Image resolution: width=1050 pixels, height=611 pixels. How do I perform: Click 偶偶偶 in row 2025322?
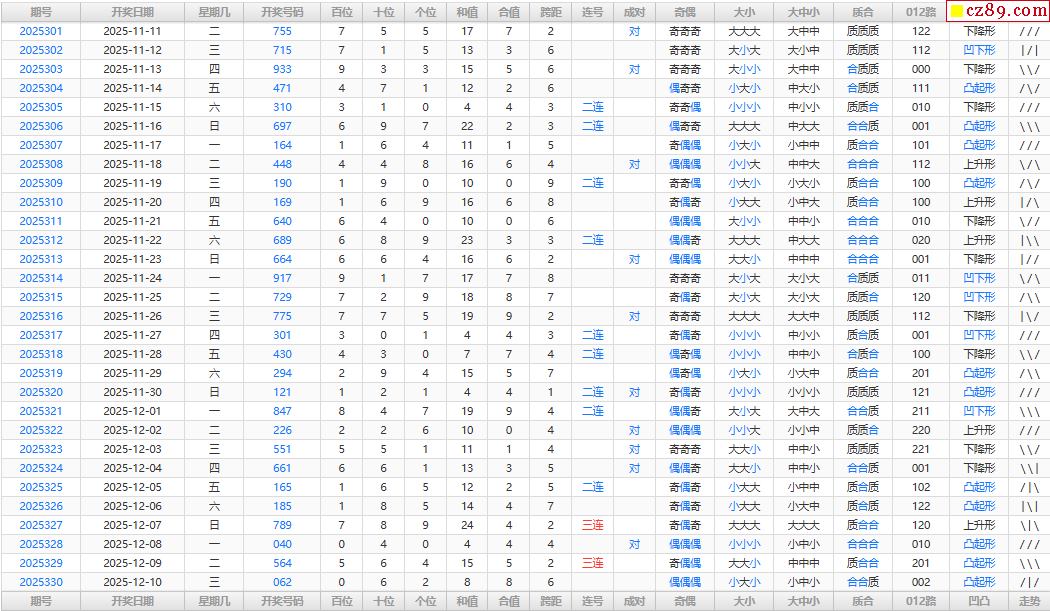click(x=685, y=430)
